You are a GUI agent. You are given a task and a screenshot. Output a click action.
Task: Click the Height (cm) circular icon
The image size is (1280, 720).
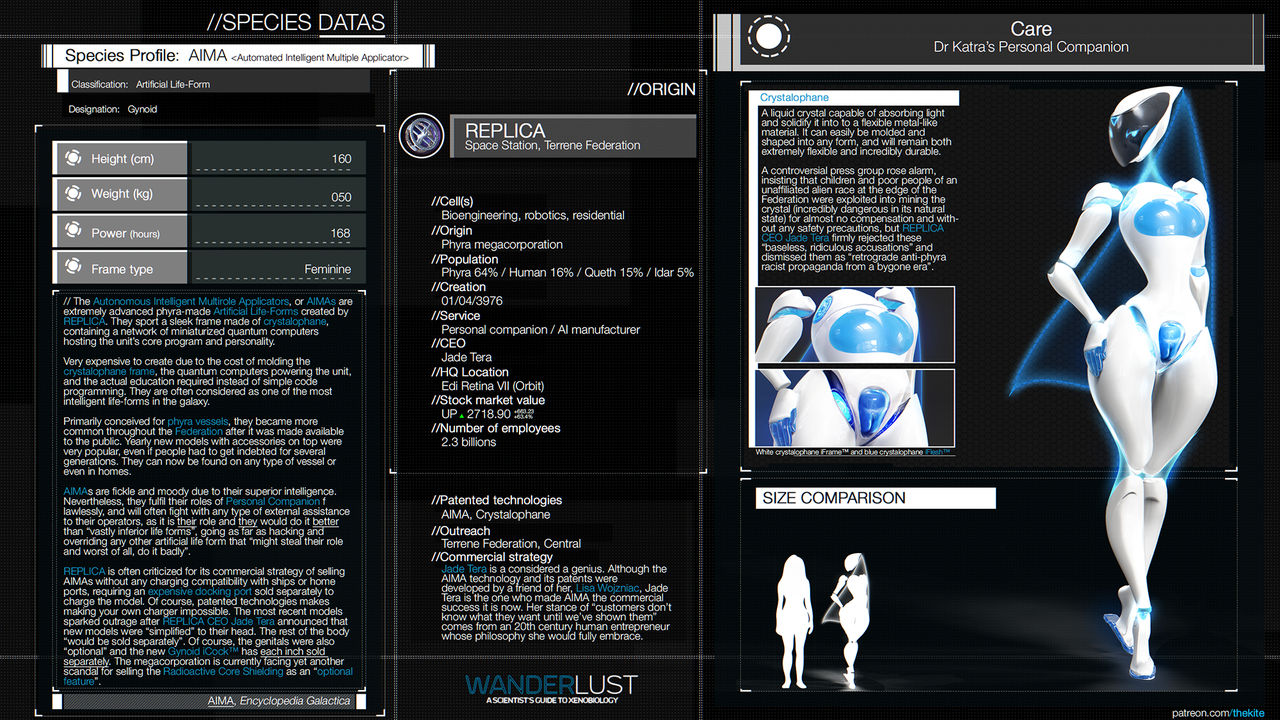73,158
